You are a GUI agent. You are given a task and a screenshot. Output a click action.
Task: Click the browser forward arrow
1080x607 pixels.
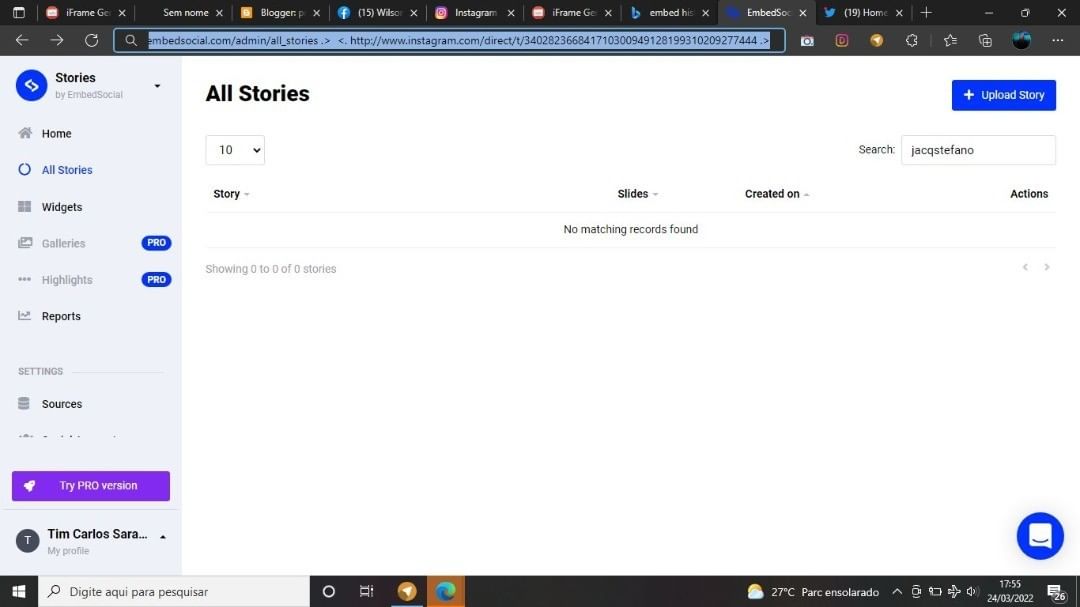[56, 41]
